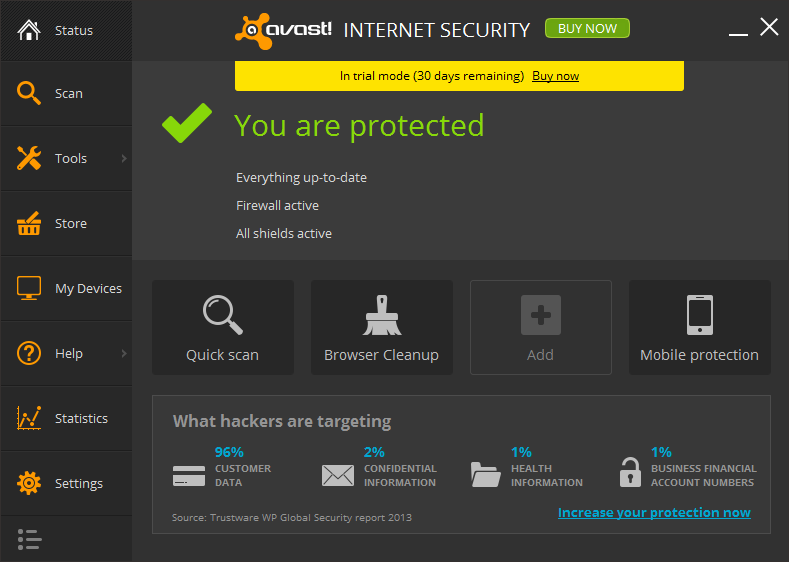The height and width of the screenshot is (562, 789).
Task: Expand the Help submenu arrow
Action: coord(124,353)
